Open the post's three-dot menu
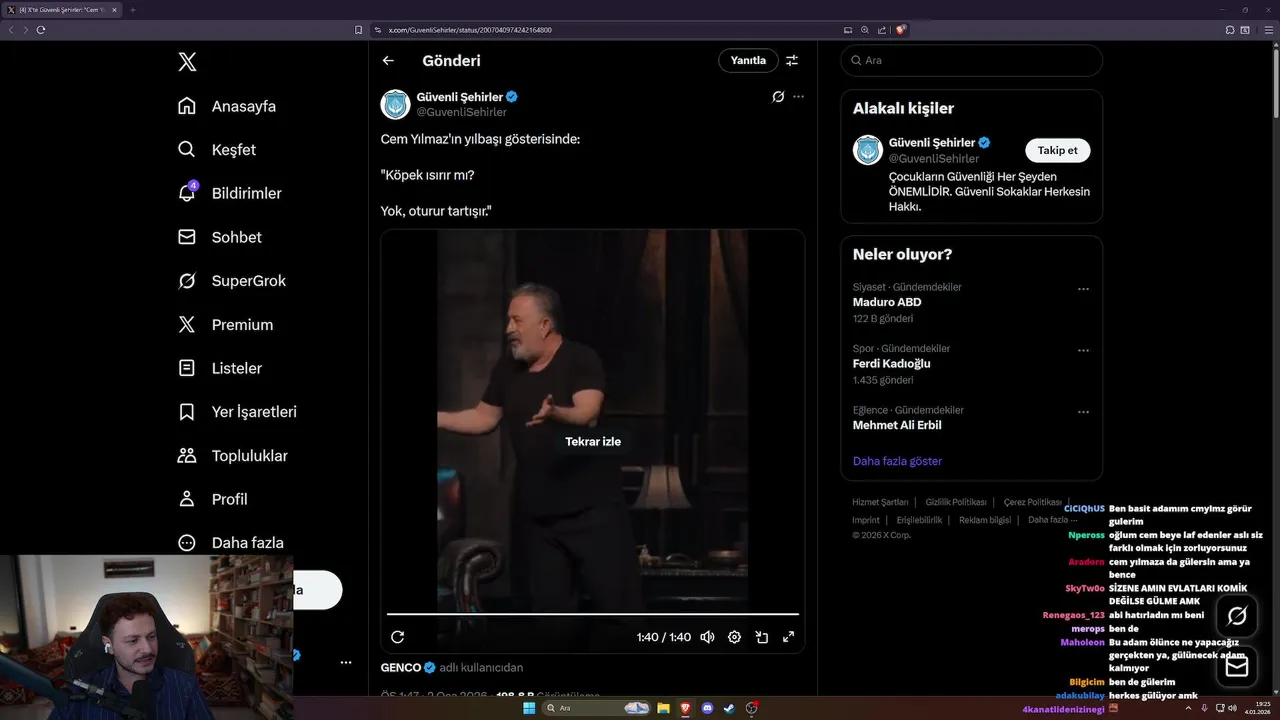The image size is (1280, 720). pyautogui.click(x=798, y=97)
